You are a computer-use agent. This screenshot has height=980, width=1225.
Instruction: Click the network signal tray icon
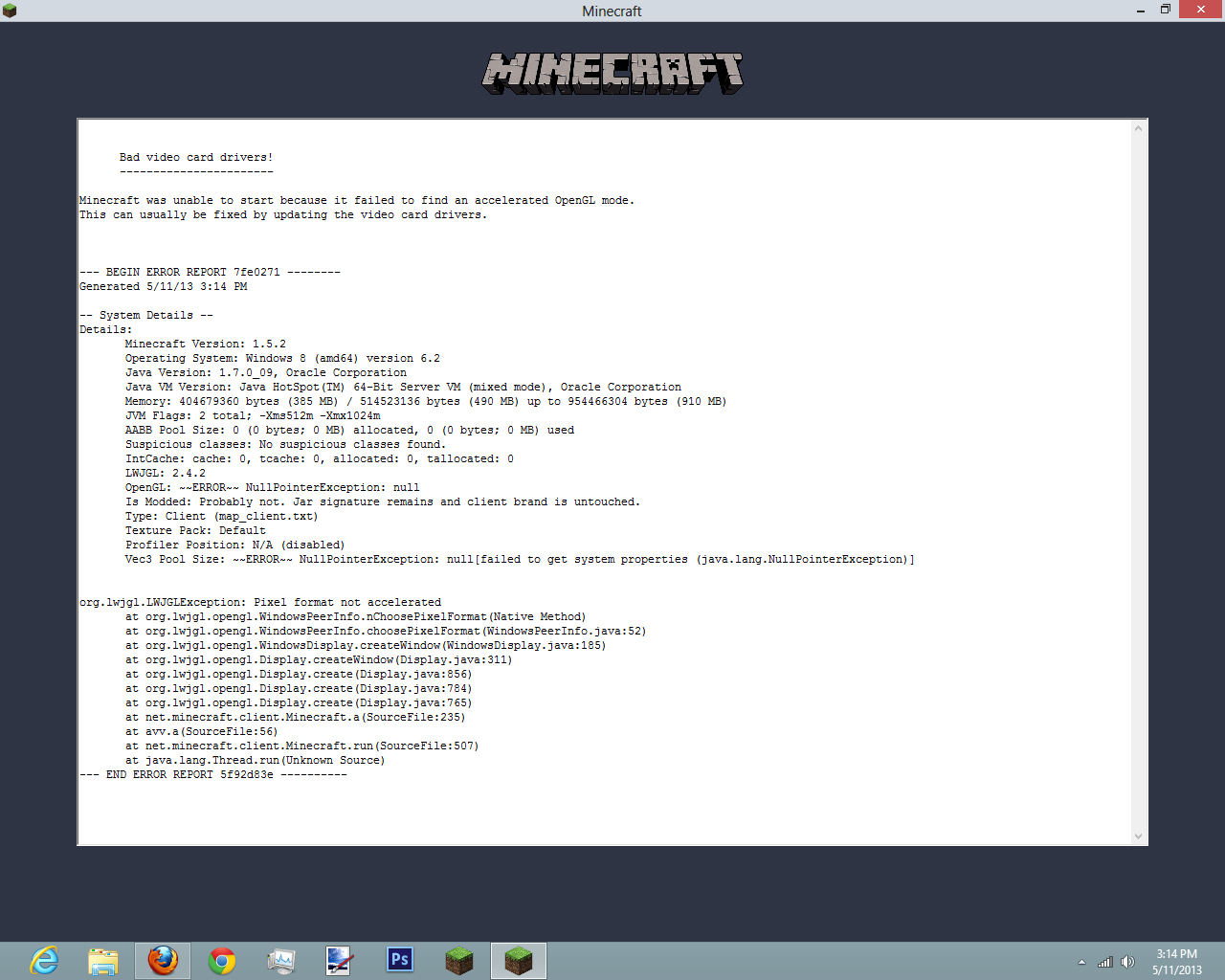(1105, 962)
